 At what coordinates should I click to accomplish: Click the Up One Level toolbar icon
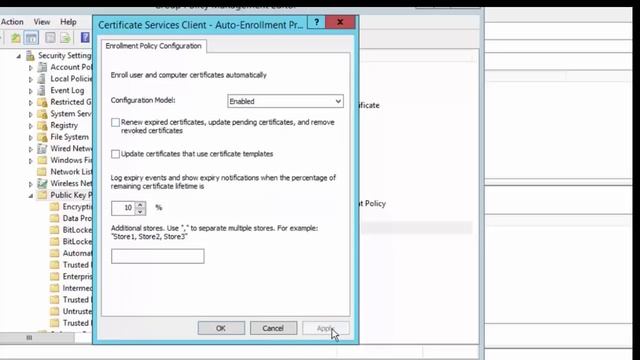pyautogui.click(x=16, y=38)
